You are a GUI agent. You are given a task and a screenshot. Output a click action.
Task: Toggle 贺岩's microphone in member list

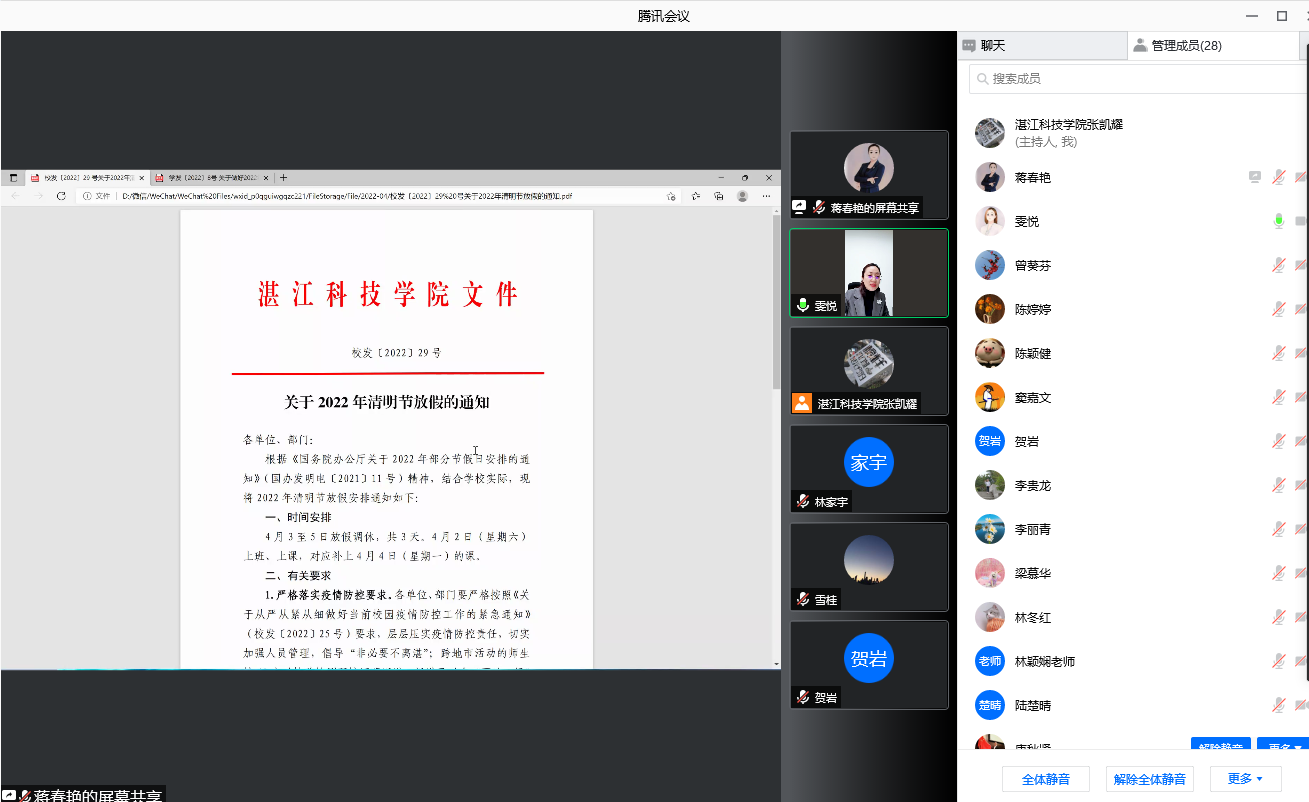tap(1278, 441)
